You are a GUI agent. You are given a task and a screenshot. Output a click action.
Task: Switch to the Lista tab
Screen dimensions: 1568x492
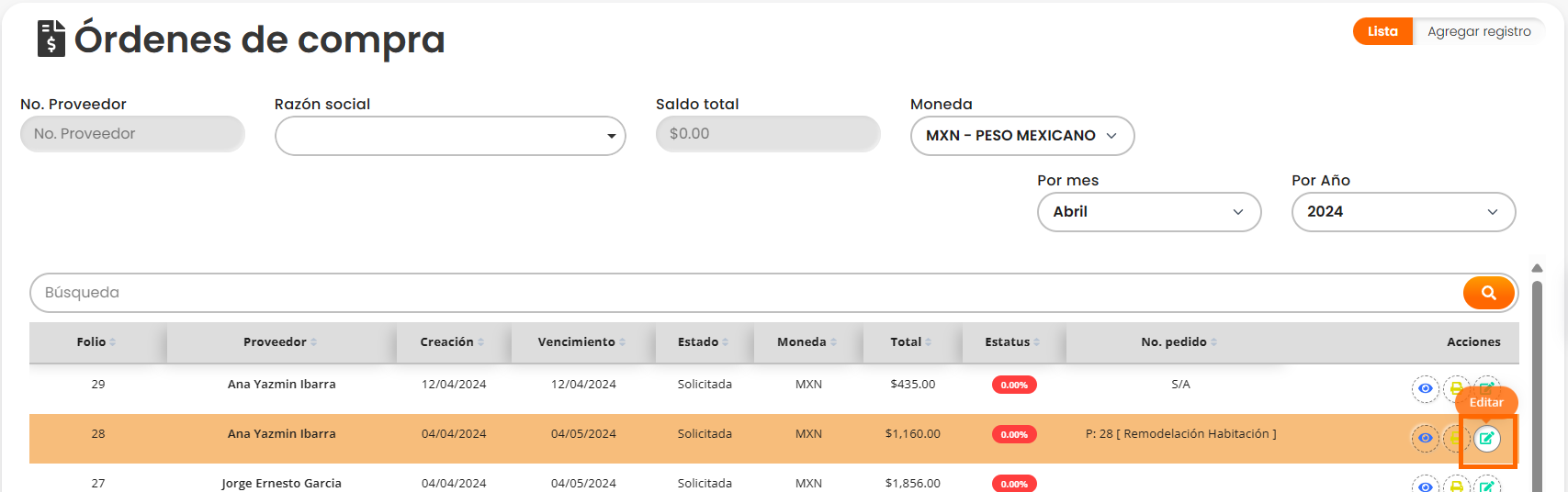[x=1382, y=31]
